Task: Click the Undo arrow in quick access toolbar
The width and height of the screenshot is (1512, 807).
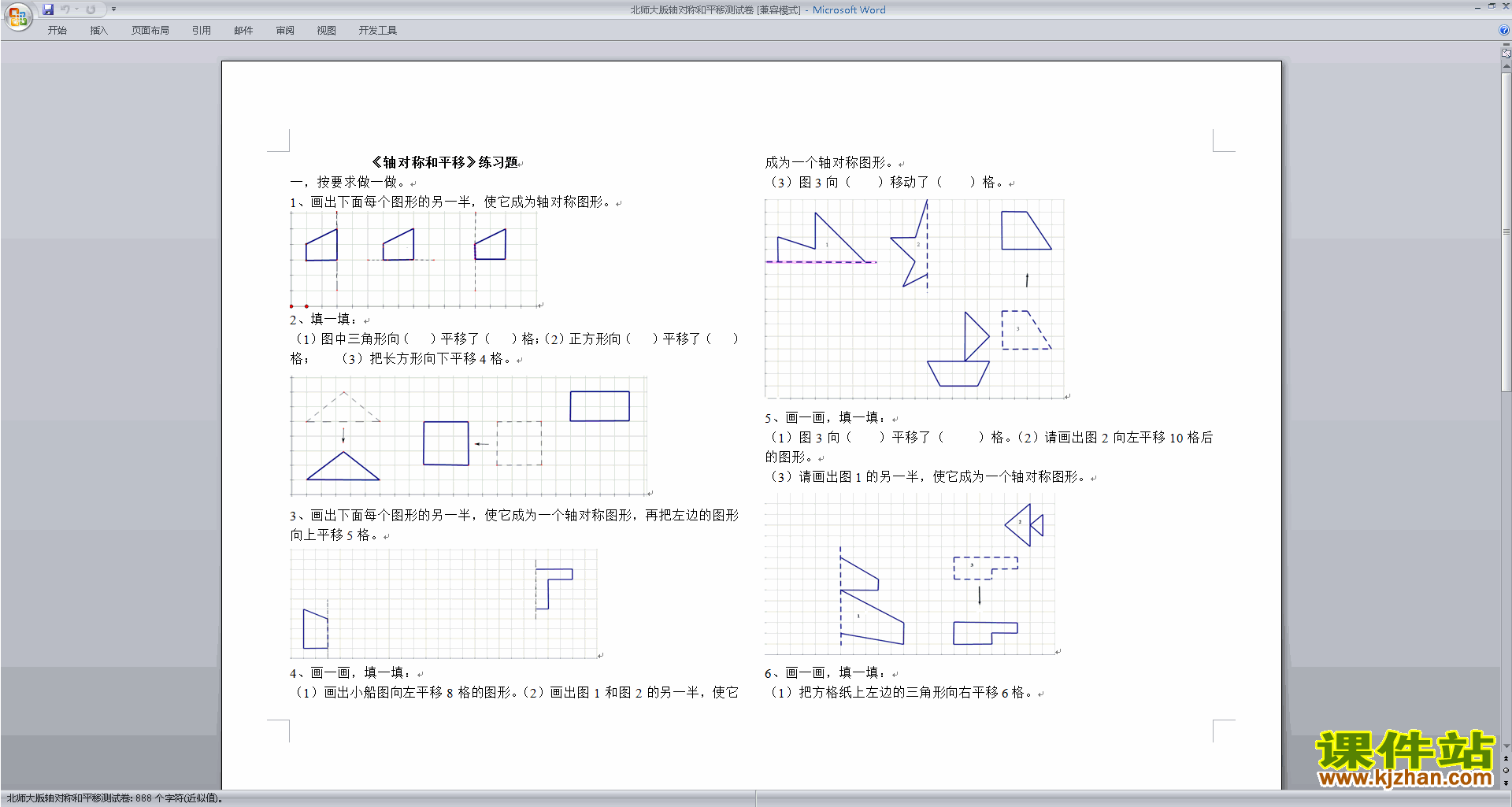Action: tap(65, 9)
